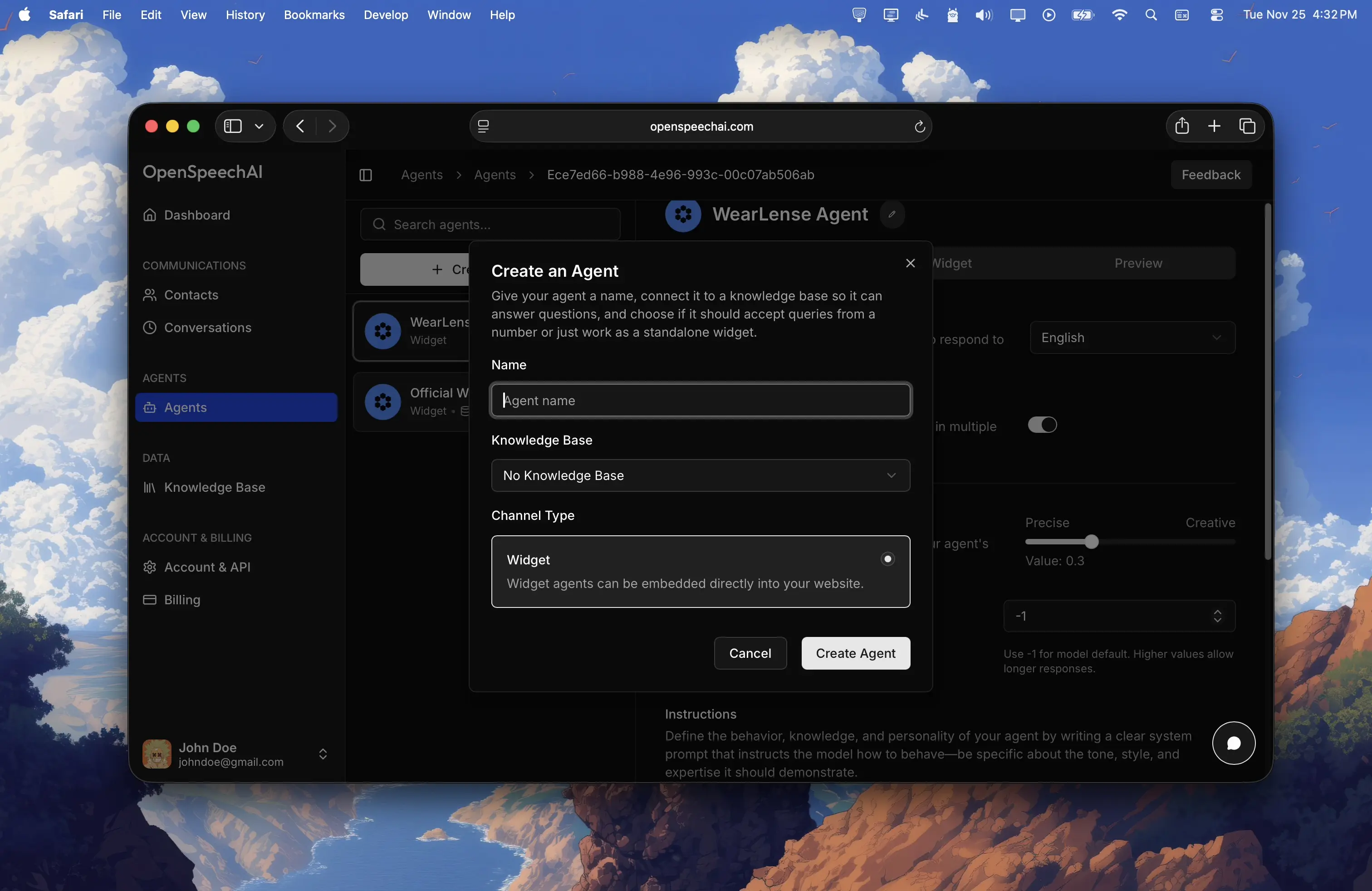Click the page vertical scrollbar

tap(1267, 382)
